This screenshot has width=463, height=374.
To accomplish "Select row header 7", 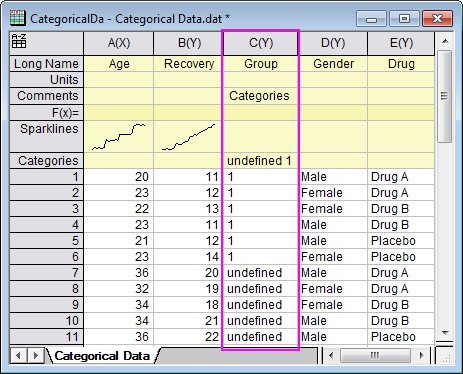I will point(46,273).
